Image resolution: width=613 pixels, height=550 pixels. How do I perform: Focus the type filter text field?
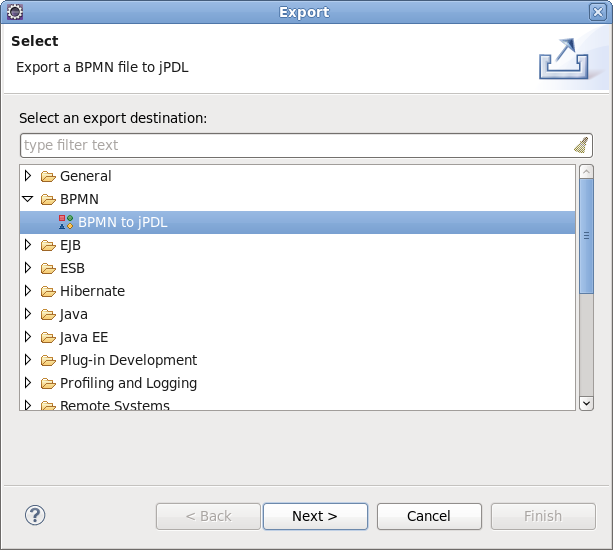click(306, 145)
